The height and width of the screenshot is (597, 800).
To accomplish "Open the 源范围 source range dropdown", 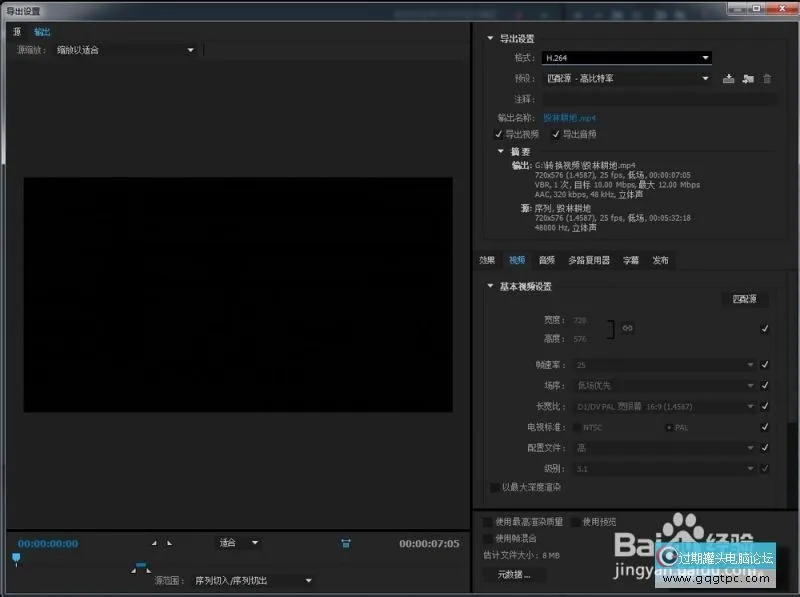I will click(x=253, y=580).
